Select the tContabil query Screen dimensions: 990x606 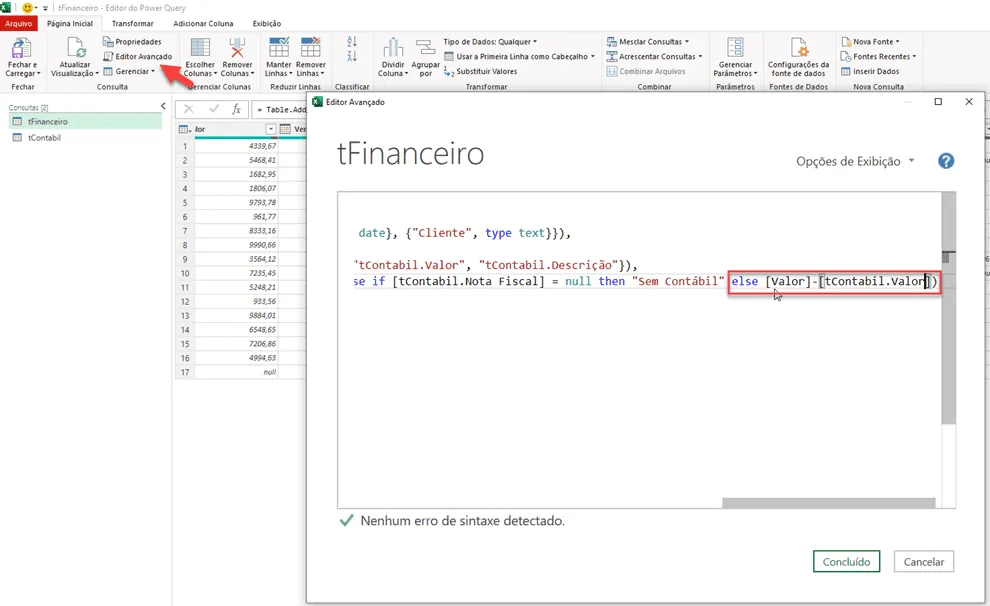[85, 138]
